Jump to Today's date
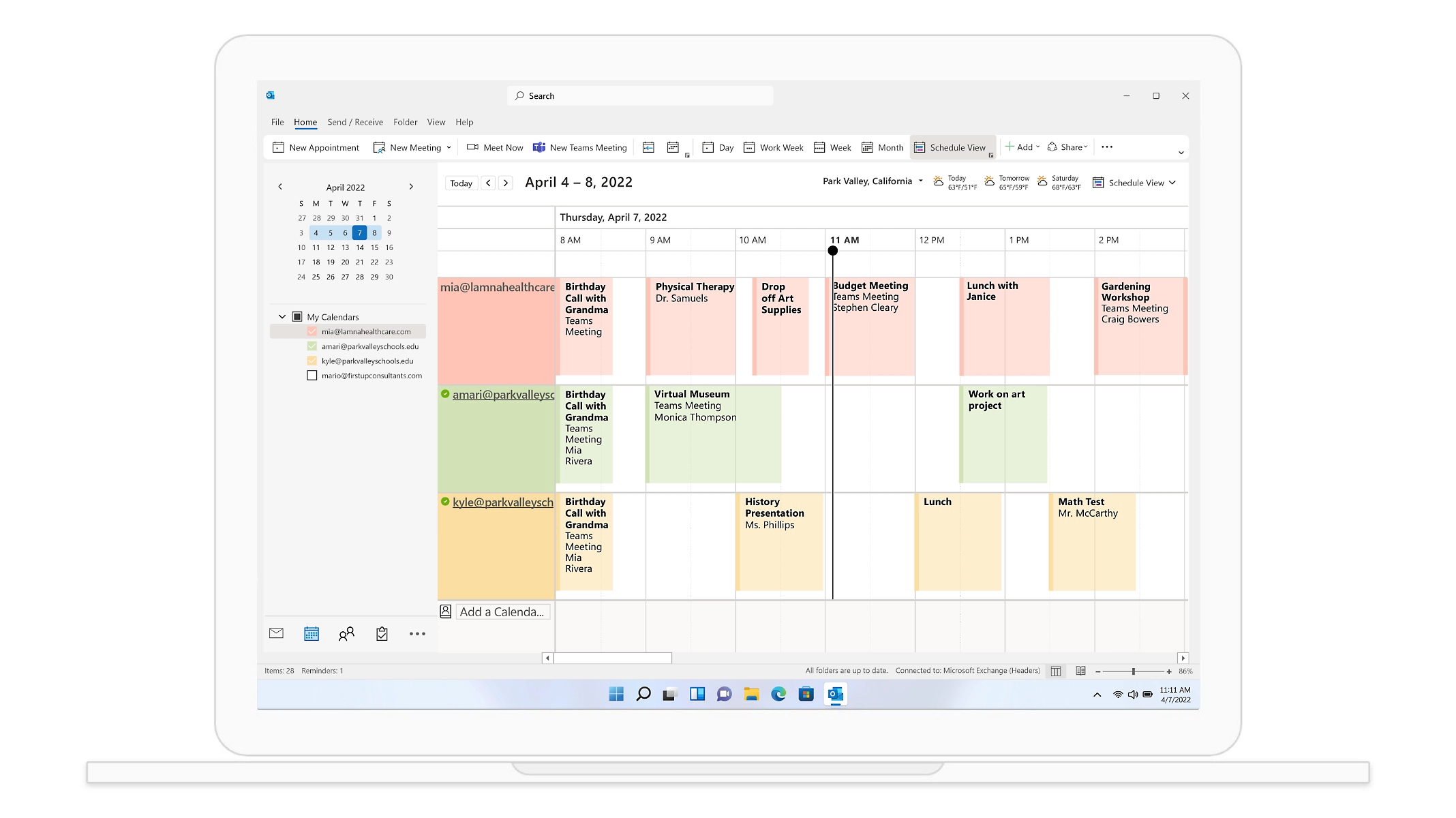 [461, 183]
